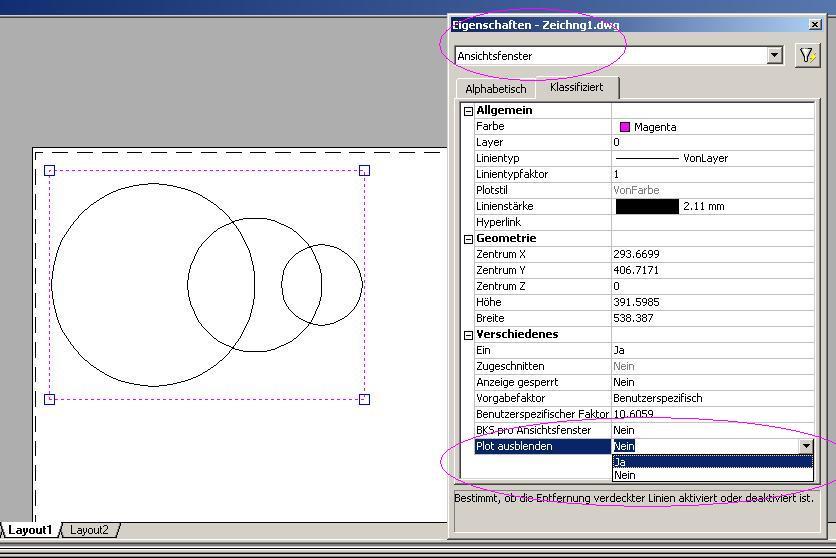Click the top-right viewport grip handle

(x=365, y=171)
